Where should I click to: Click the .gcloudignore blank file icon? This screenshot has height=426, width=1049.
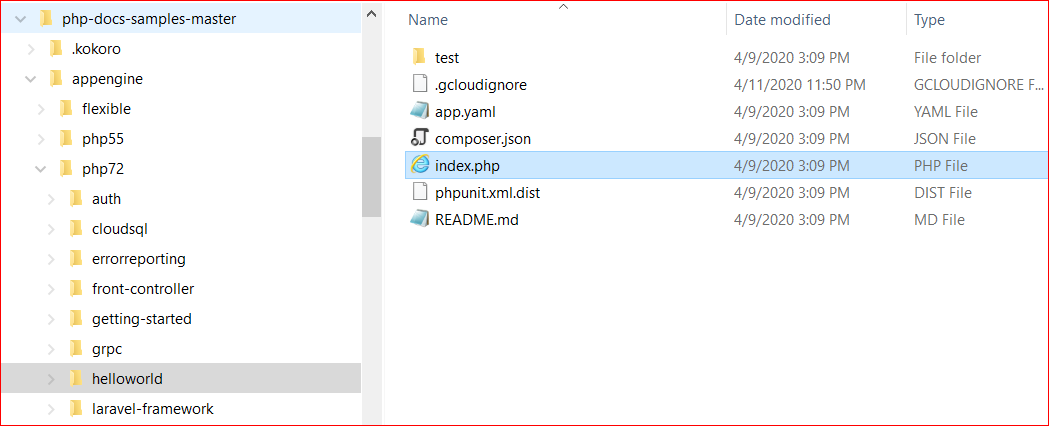(420, 84)
